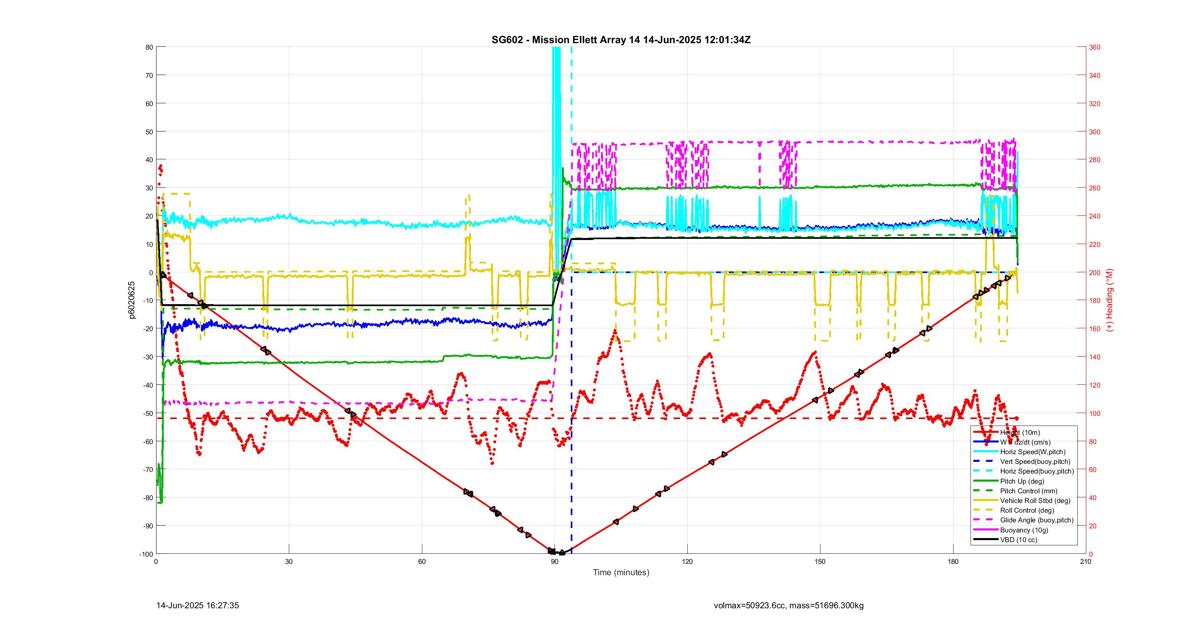
Task: Click right heading axis tick label '100'
Action: pyautogui.click(x=1095, y=413)
